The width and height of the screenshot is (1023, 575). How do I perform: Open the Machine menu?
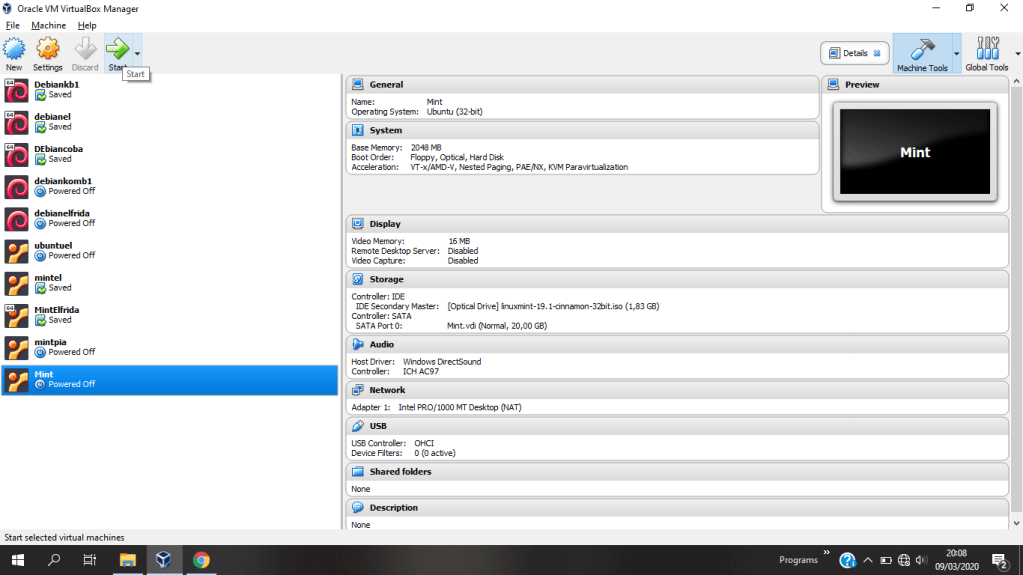point(48,25)
